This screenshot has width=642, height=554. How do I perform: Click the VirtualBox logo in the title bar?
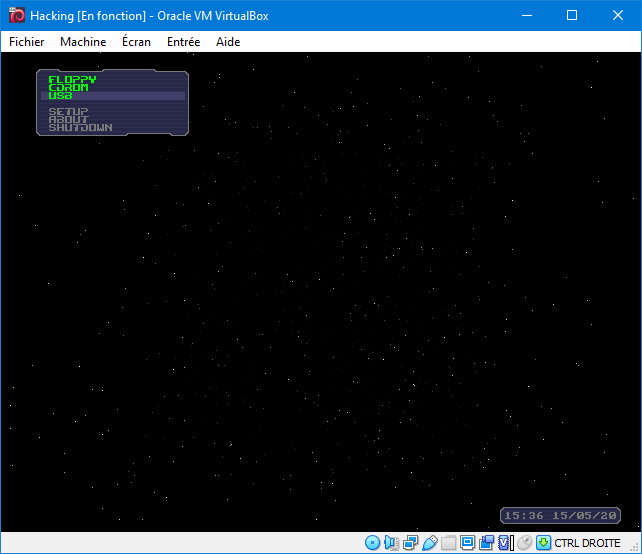tap(16, 16)
